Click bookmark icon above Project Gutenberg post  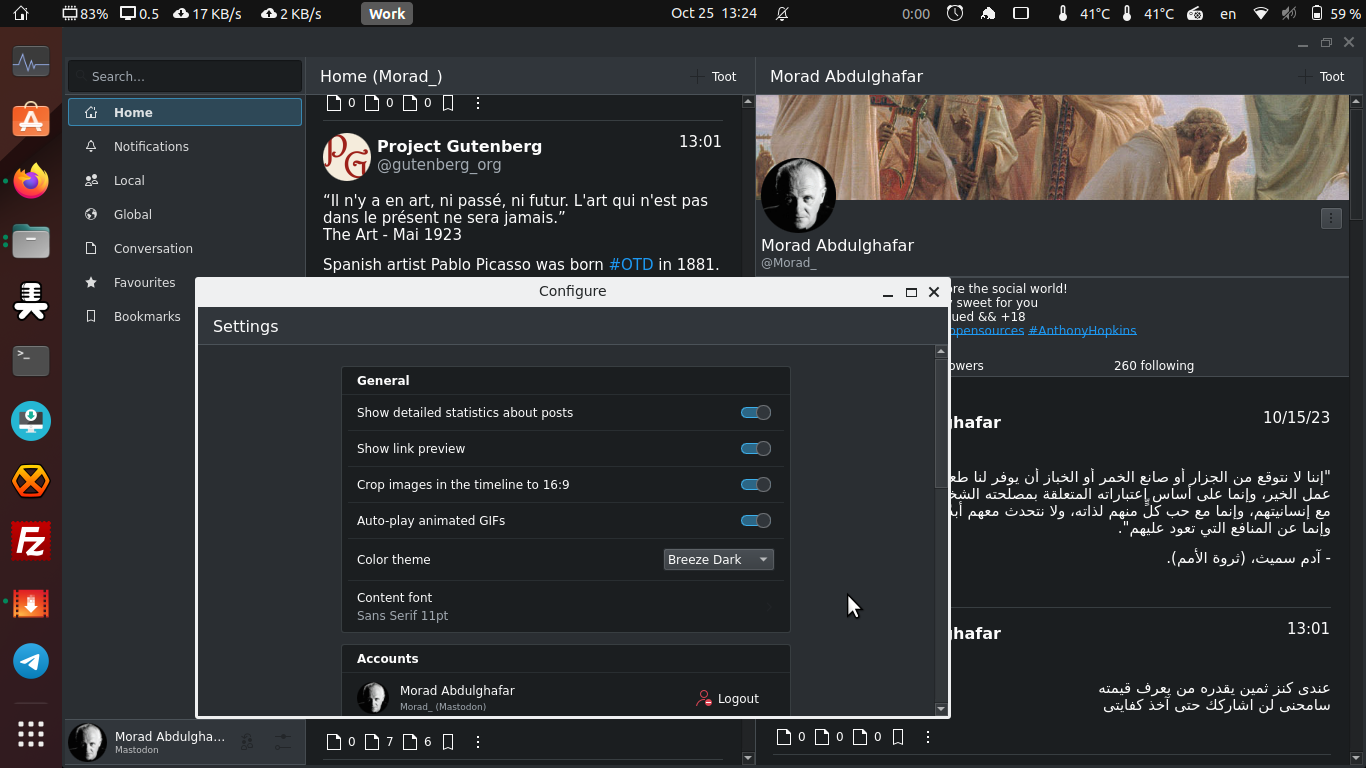click(x=448, y=102)
